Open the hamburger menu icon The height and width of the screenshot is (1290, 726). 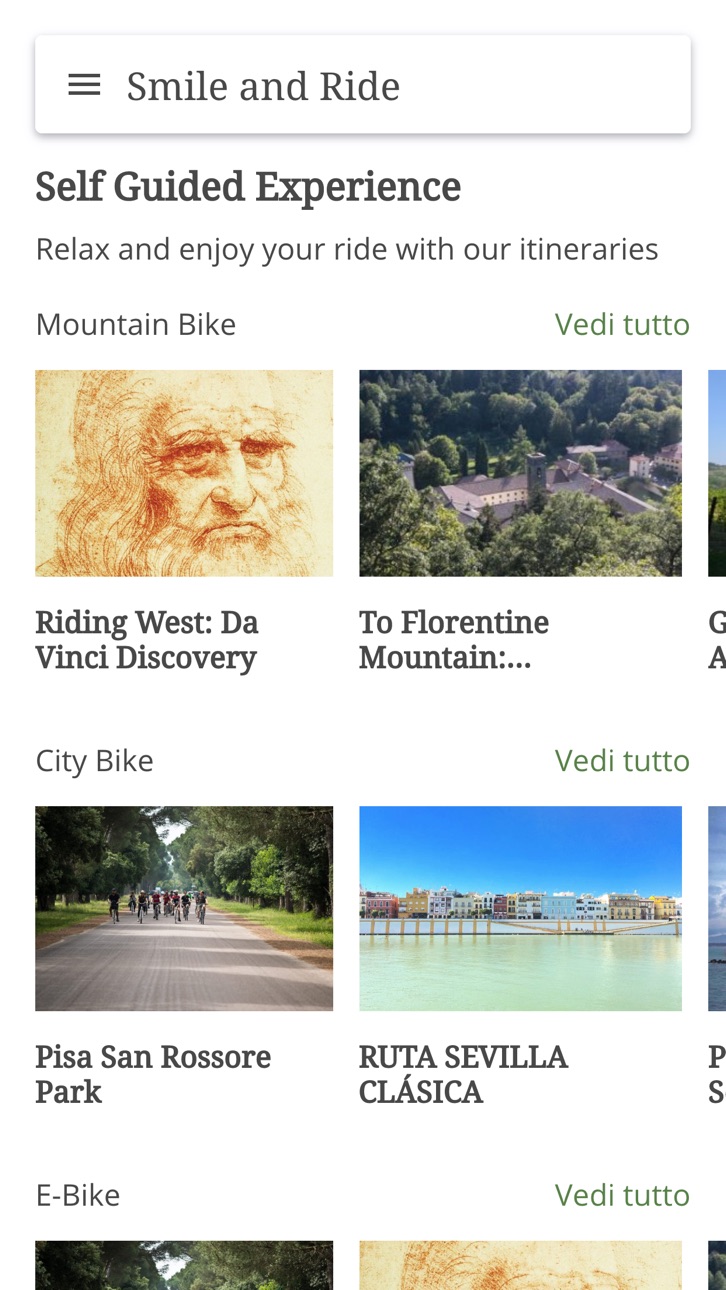coord(84,85)
